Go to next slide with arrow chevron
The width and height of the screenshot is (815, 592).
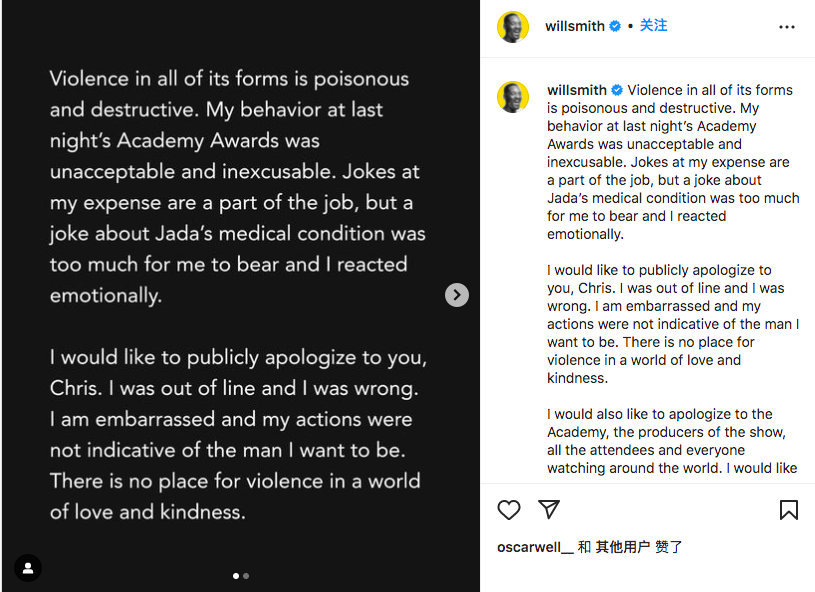[457, 295]
